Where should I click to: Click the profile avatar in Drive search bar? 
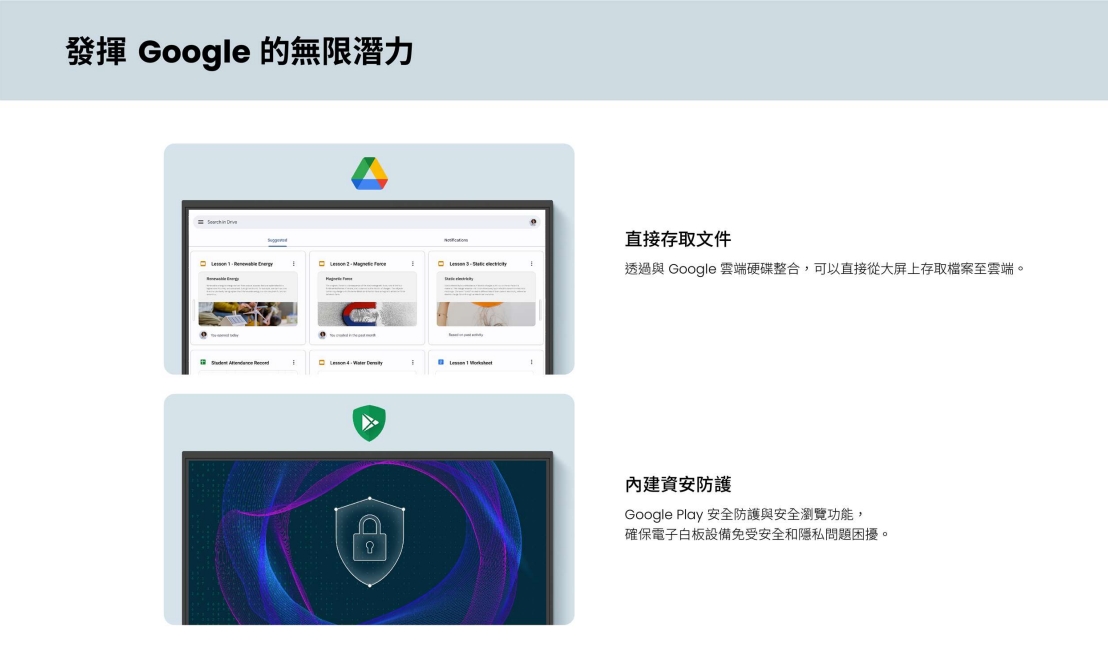tap(534, 222)
